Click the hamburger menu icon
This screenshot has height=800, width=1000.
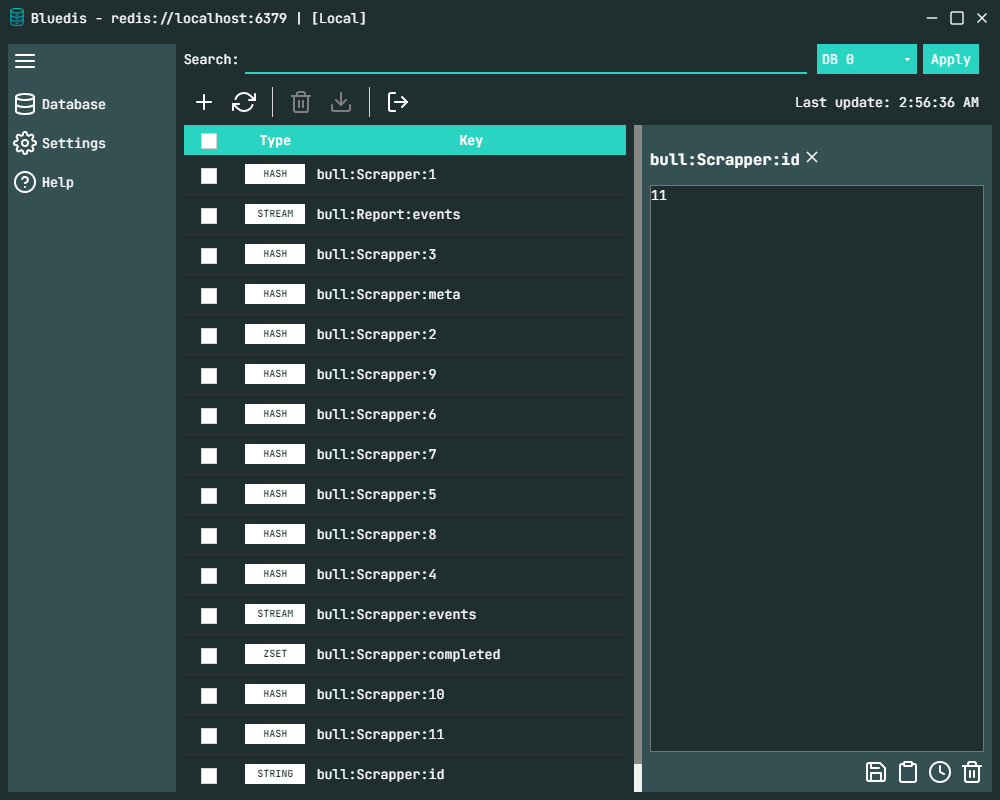point(25,61)
